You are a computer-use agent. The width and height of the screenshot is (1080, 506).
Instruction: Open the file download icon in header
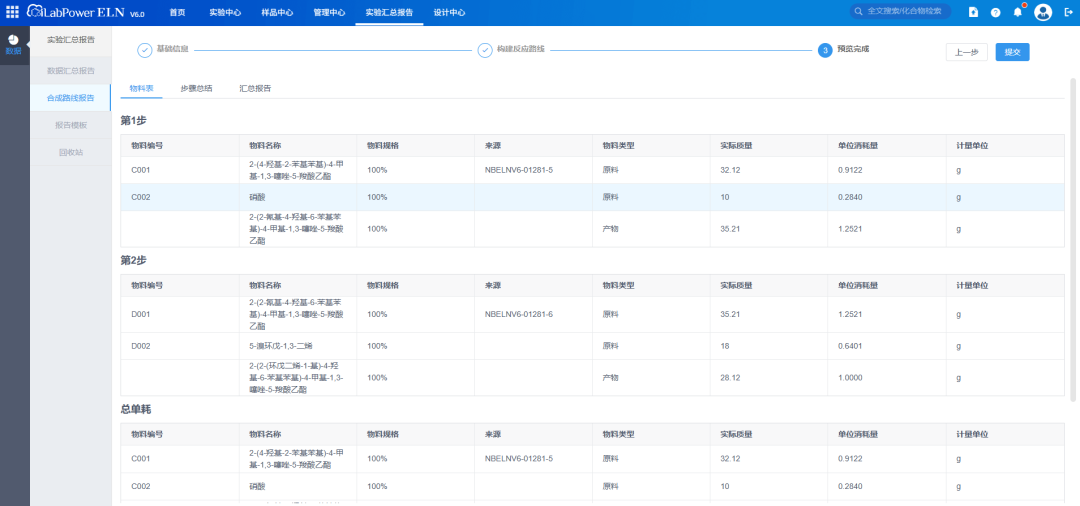pyautogui.click(x=973, y=12)
